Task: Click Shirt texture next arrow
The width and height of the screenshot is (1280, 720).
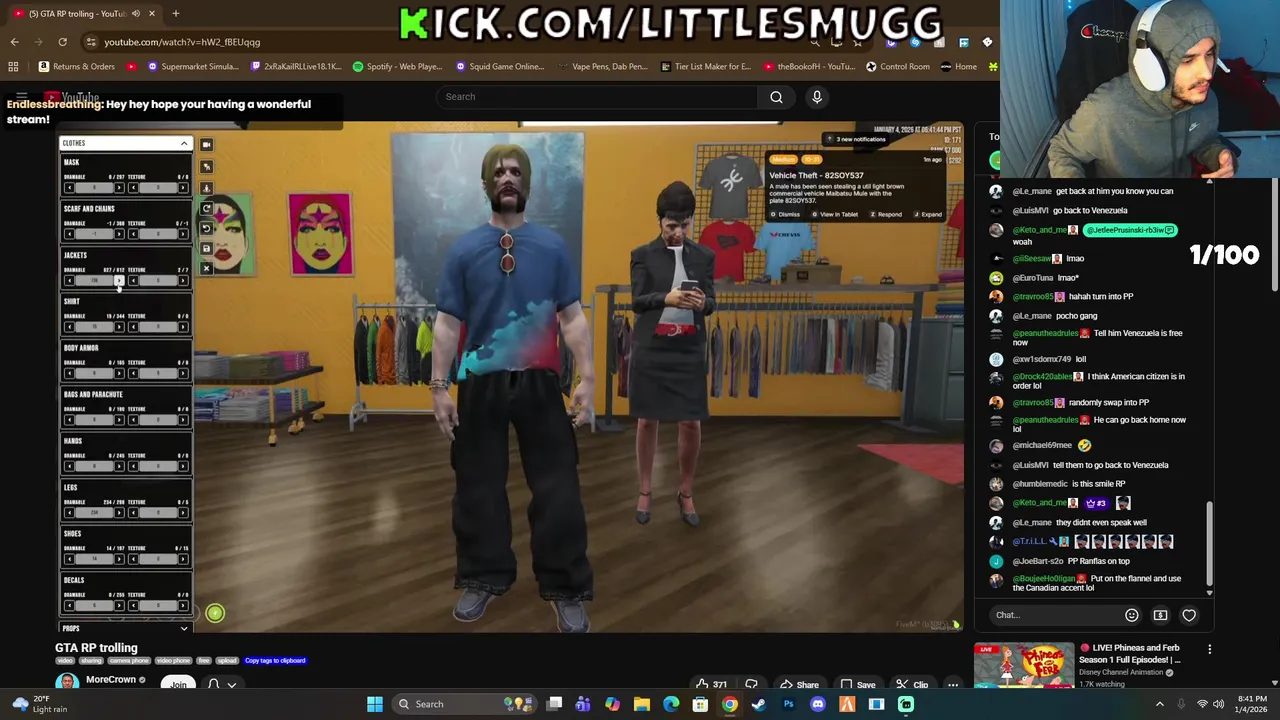Action: point(183,327)
